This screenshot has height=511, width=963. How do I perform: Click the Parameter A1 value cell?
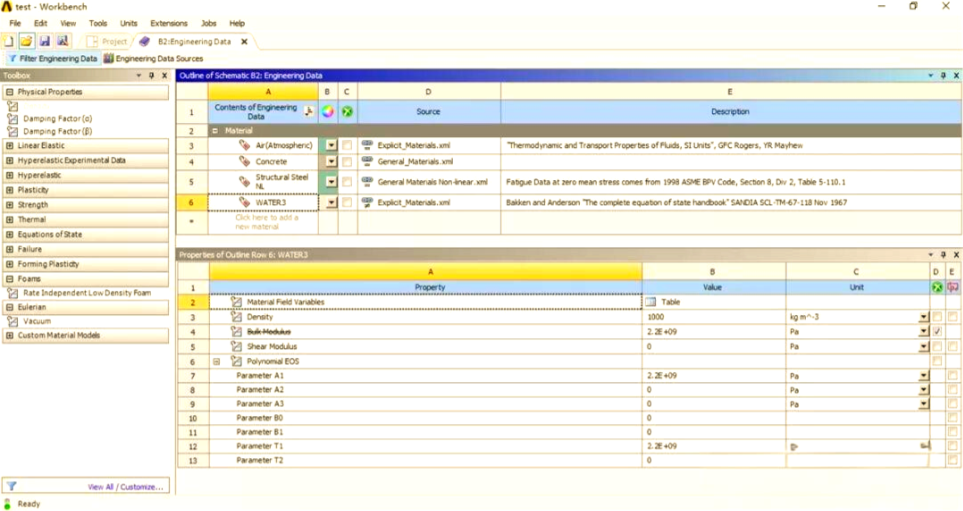pyautogui.click(x=714, y=376)
